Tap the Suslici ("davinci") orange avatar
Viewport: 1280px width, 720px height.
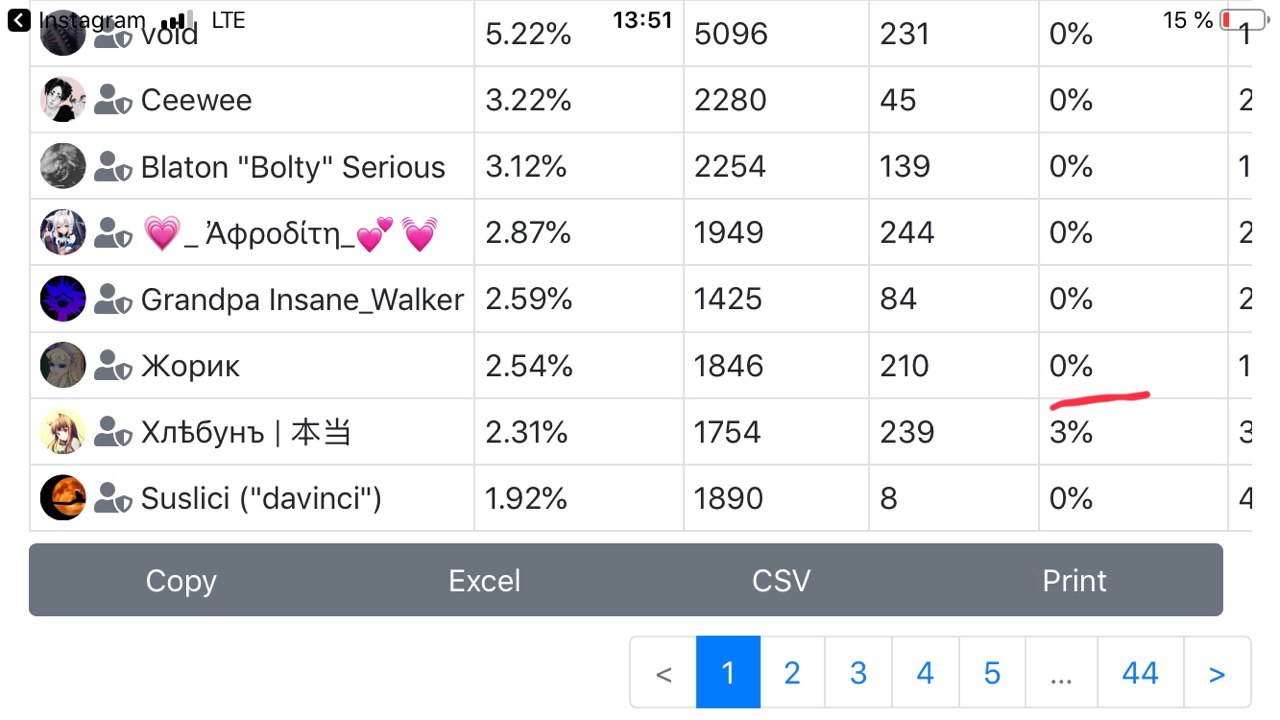click(63, 498)
